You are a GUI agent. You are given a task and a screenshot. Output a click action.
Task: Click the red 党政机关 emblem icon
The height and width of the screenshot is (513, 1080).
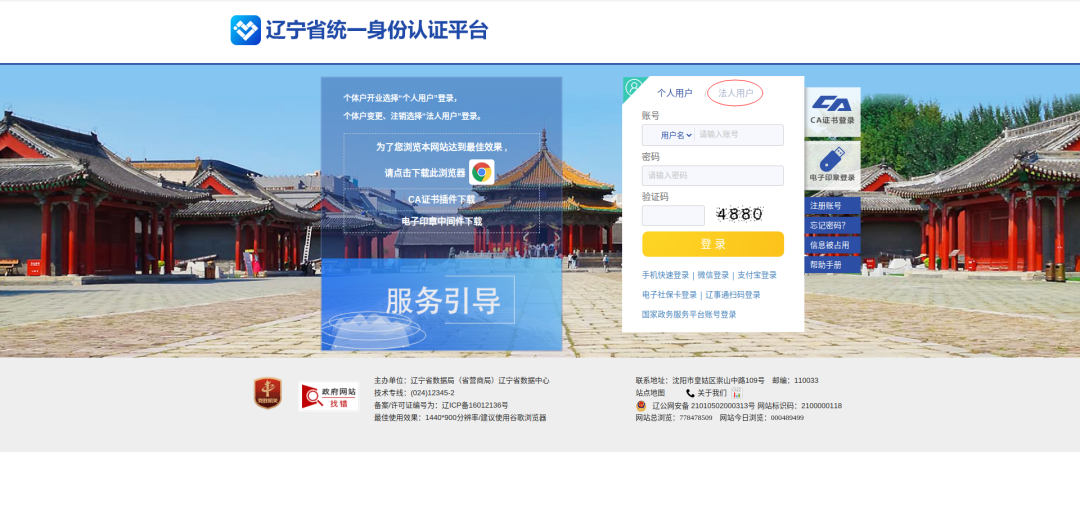point(267,394)
